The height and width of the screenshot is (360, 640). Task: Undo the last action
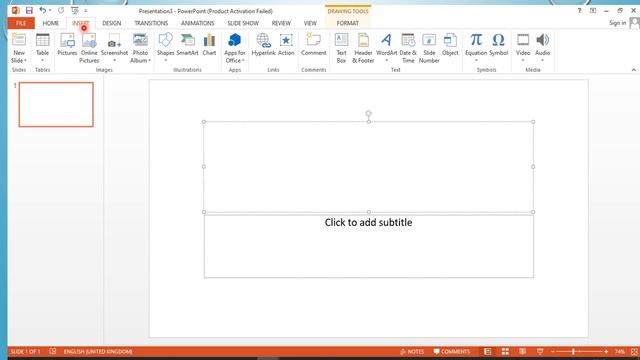(x=42, y=10)
